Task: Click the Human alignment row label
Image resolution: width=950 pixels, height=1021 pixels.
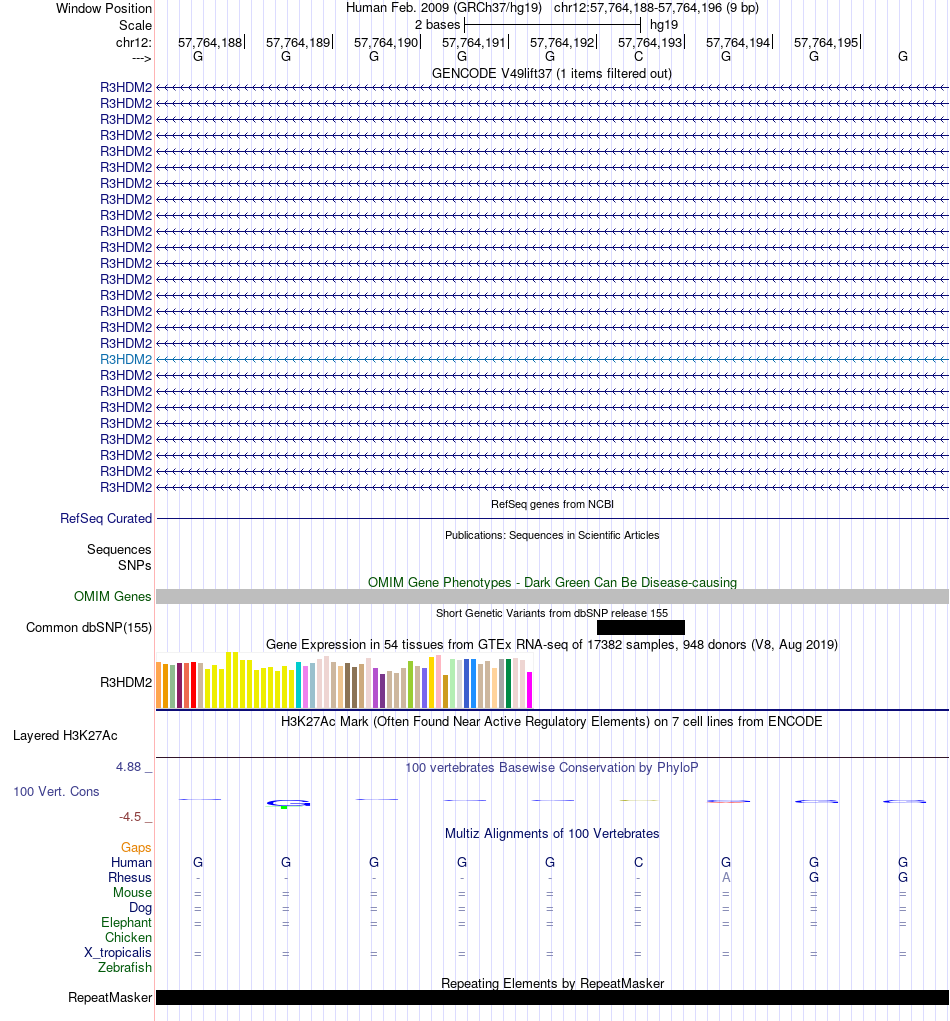Action: coord(132,862)
